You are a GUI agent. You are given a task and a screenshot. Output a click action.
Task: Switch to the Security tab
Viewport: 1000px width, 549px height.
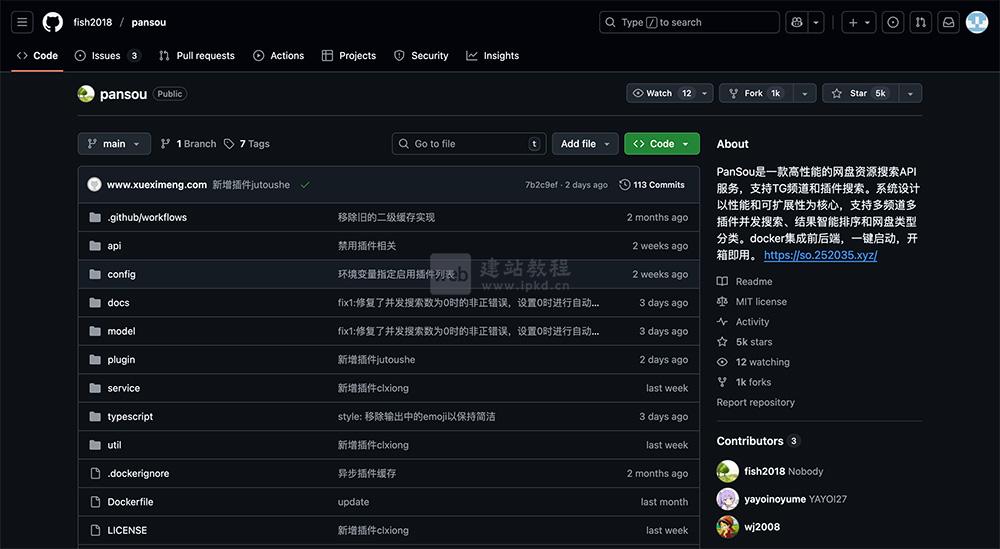coord(422,55)
